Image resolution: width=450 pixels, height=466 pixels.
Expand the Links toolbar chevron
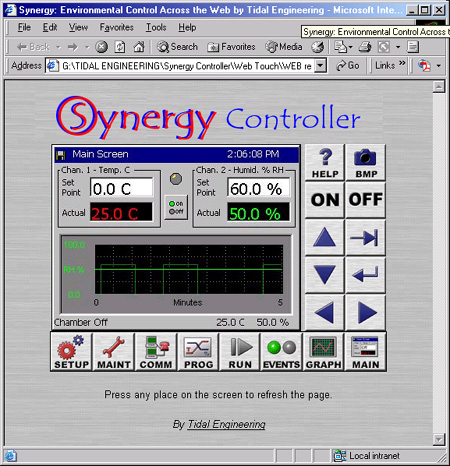(x=402, y=63)
